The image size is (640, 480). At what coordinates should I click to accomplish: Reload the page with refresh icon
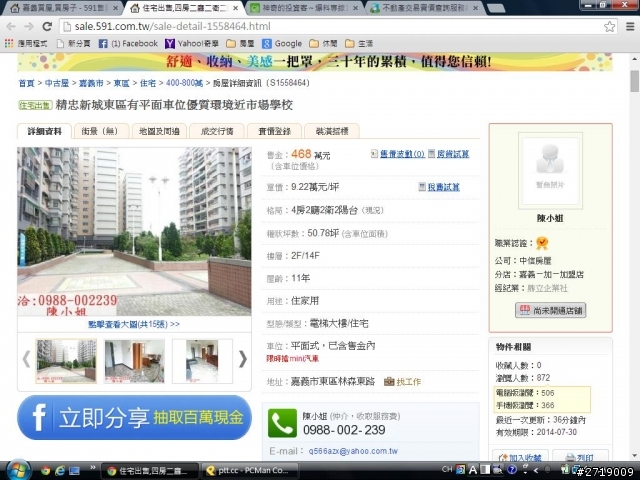[x=47, y=27]
